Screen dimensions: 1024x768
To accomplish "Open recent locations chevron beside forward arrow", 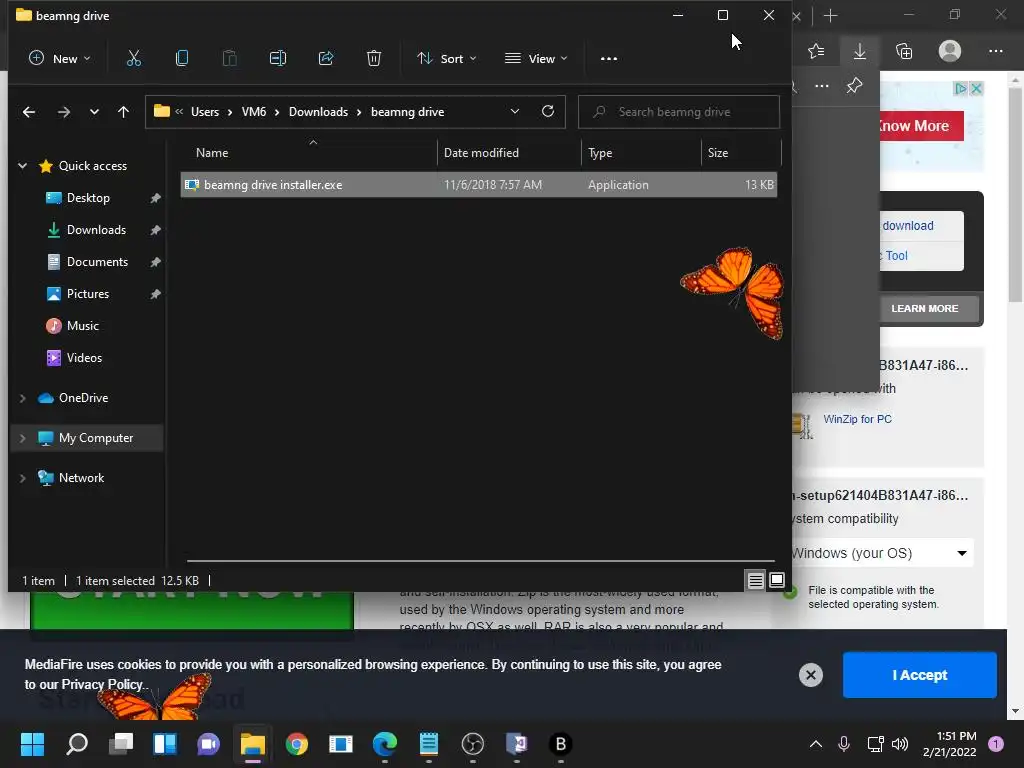I will [x=94, y=112].
